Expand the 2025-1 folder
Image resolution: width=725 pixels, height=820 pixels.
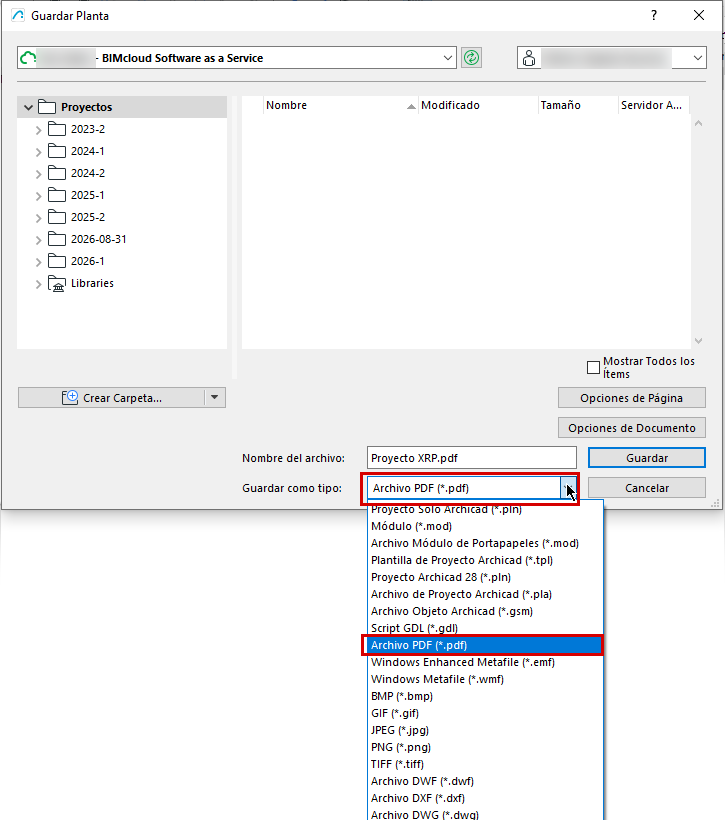click(x=38, y=196)
